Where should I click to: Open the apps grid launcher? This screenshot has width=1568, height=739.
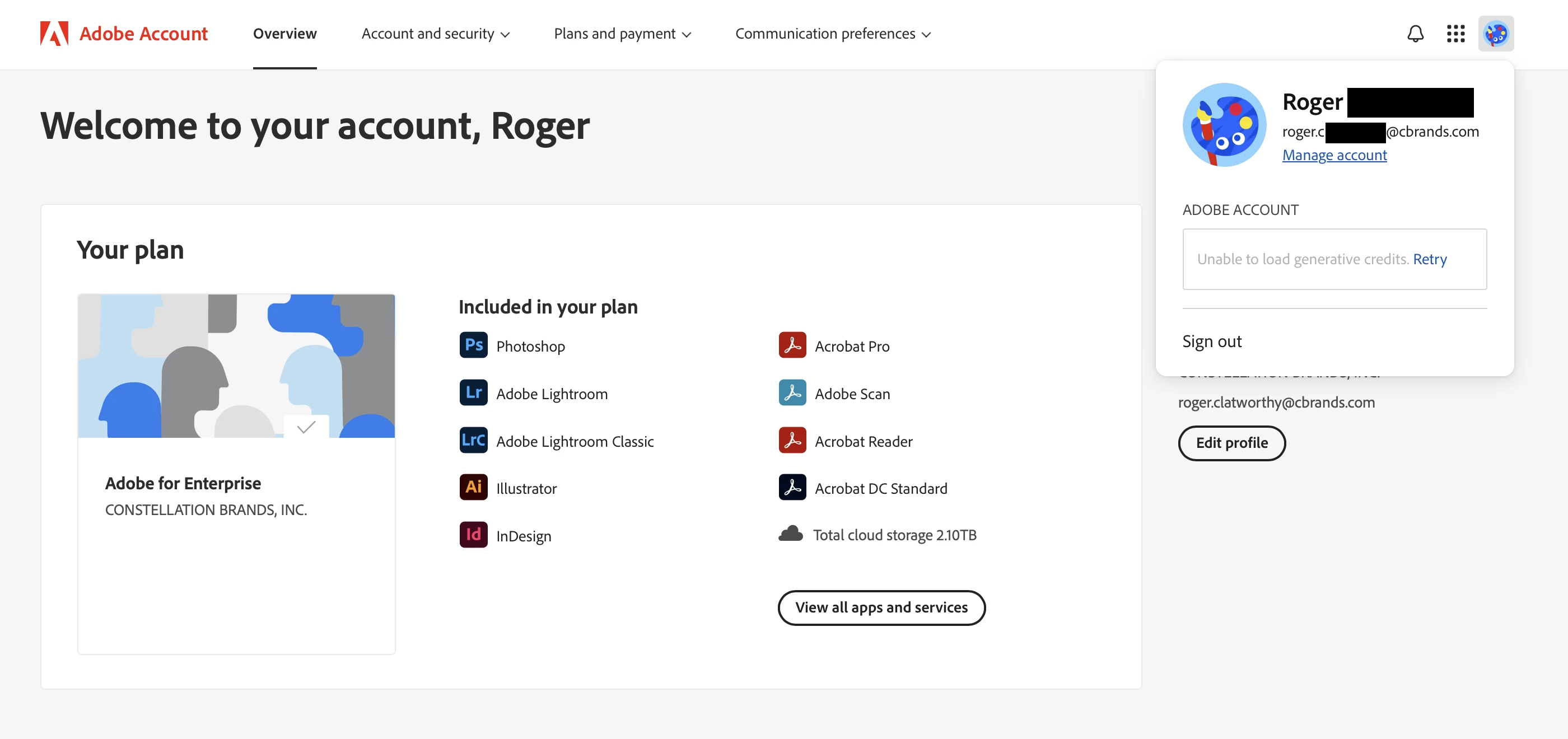click(1455, 34)
